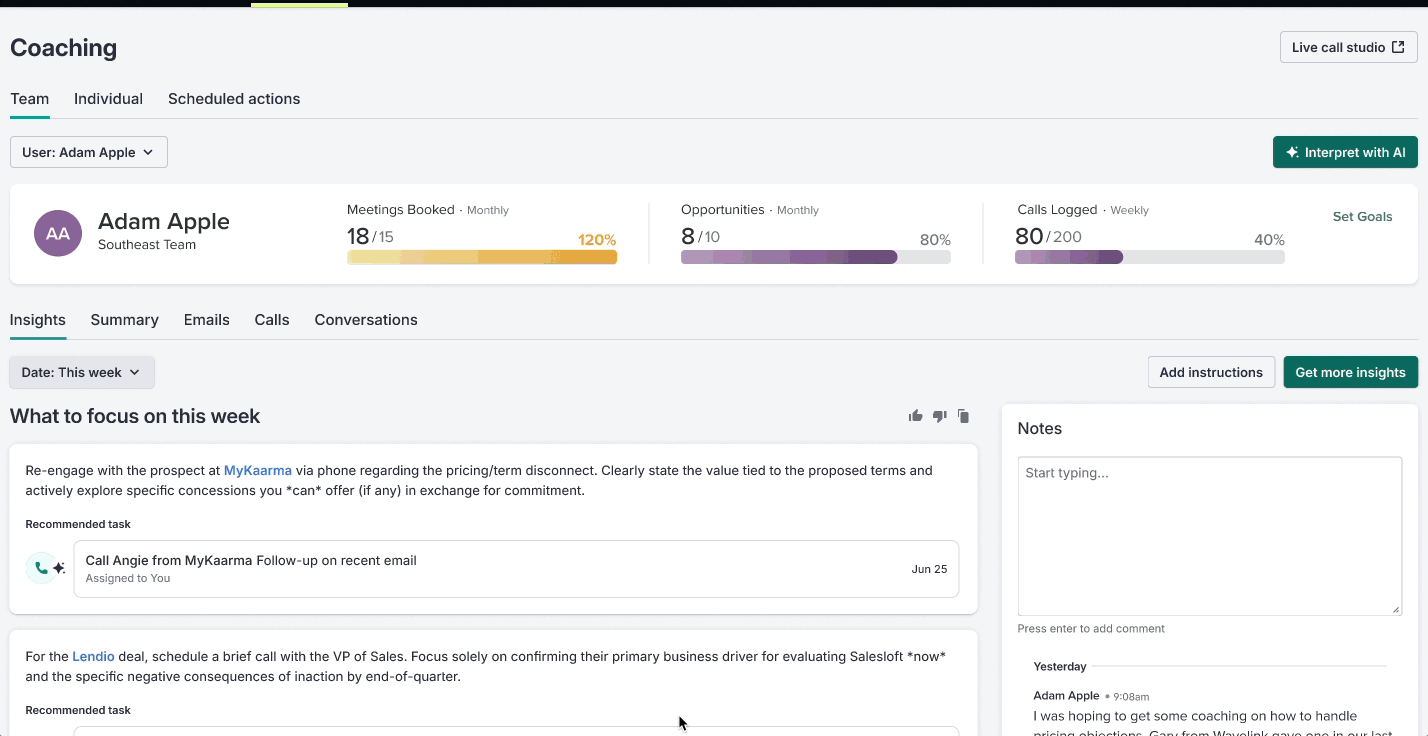Viewport: 1428px width, 736px height.
Task: View the Conversations tab
Action: [366, 320]
